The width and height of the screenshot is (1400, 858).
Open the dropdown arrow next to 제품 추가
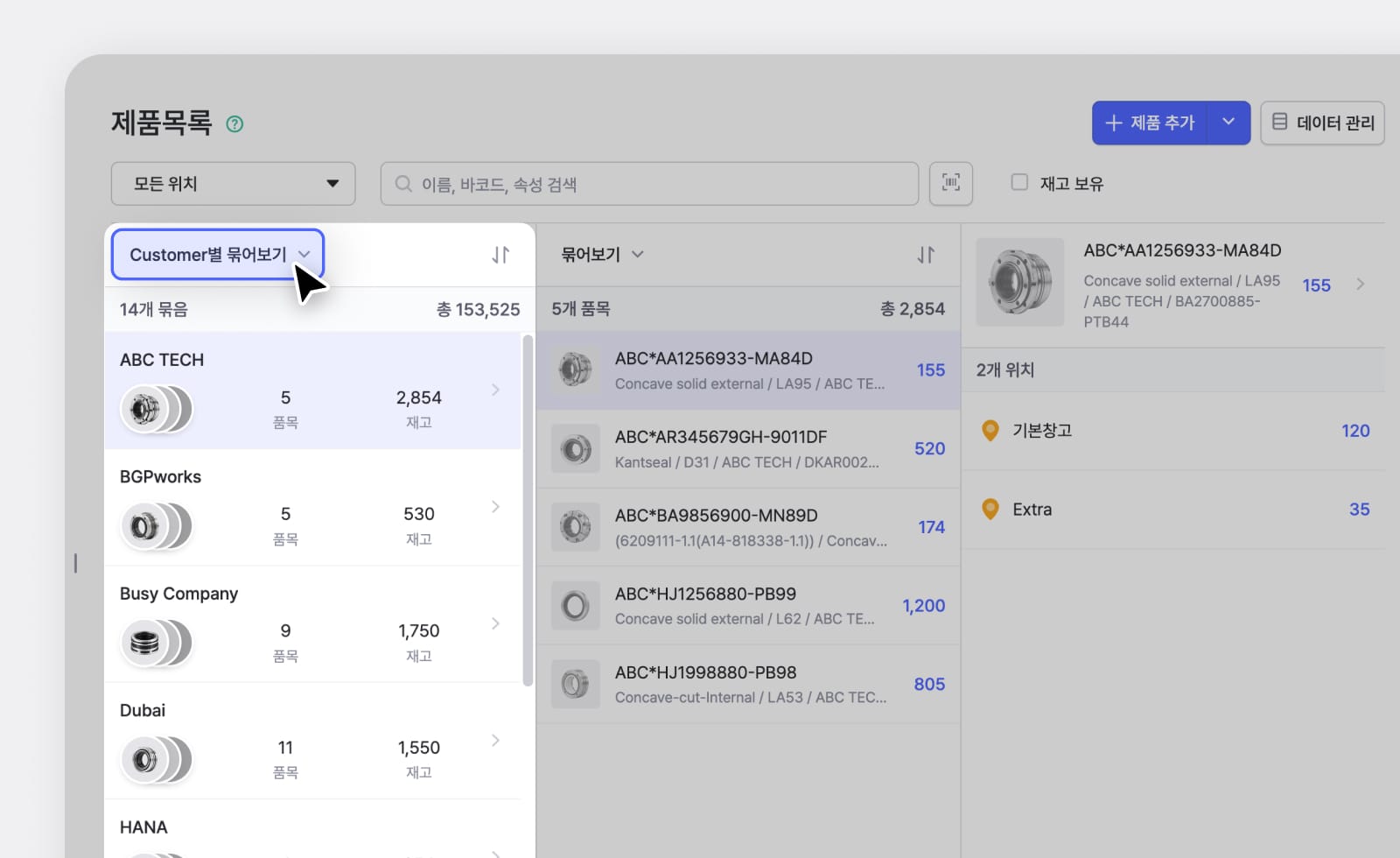pos(1228,123)
